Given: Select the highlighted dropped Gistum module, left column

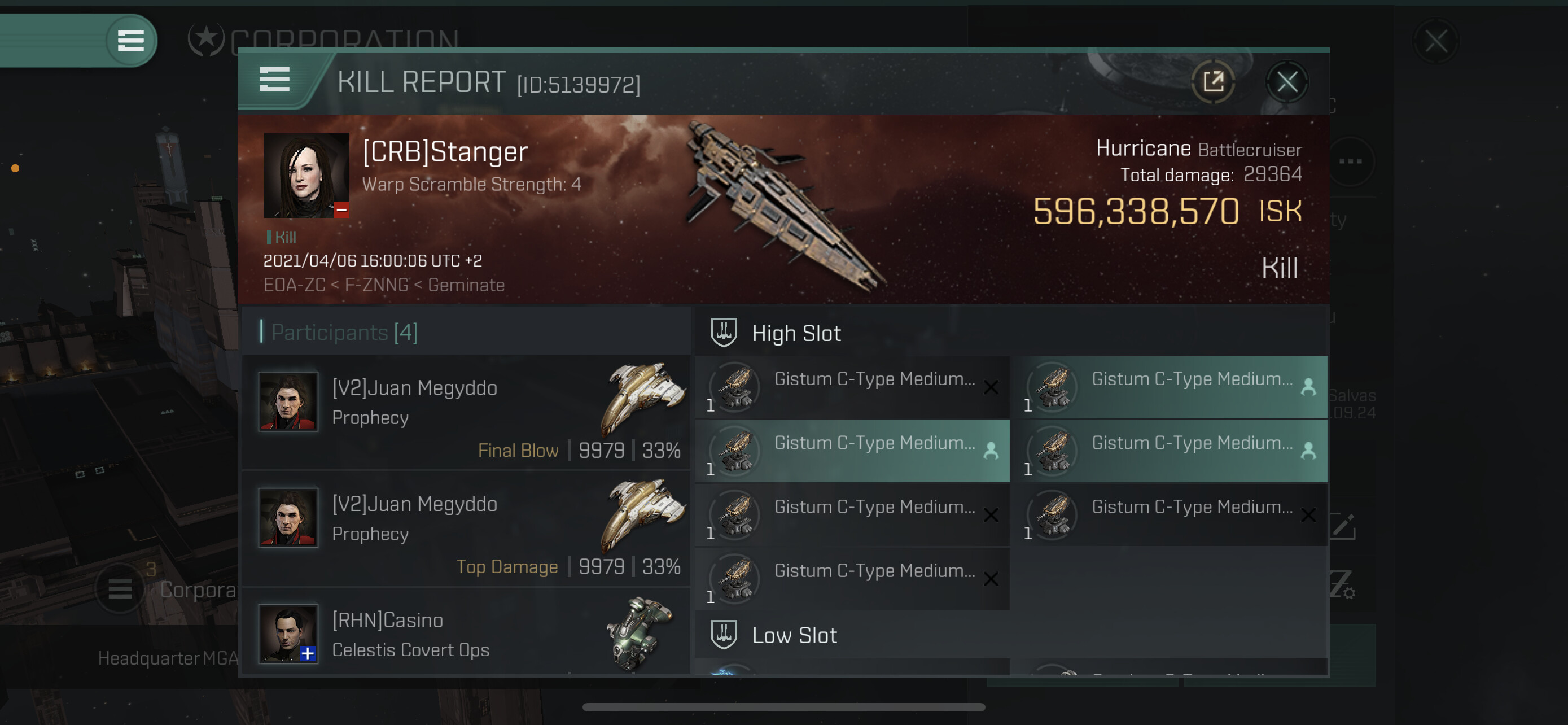Looking at the screenshot, I should tap(852, 451).
